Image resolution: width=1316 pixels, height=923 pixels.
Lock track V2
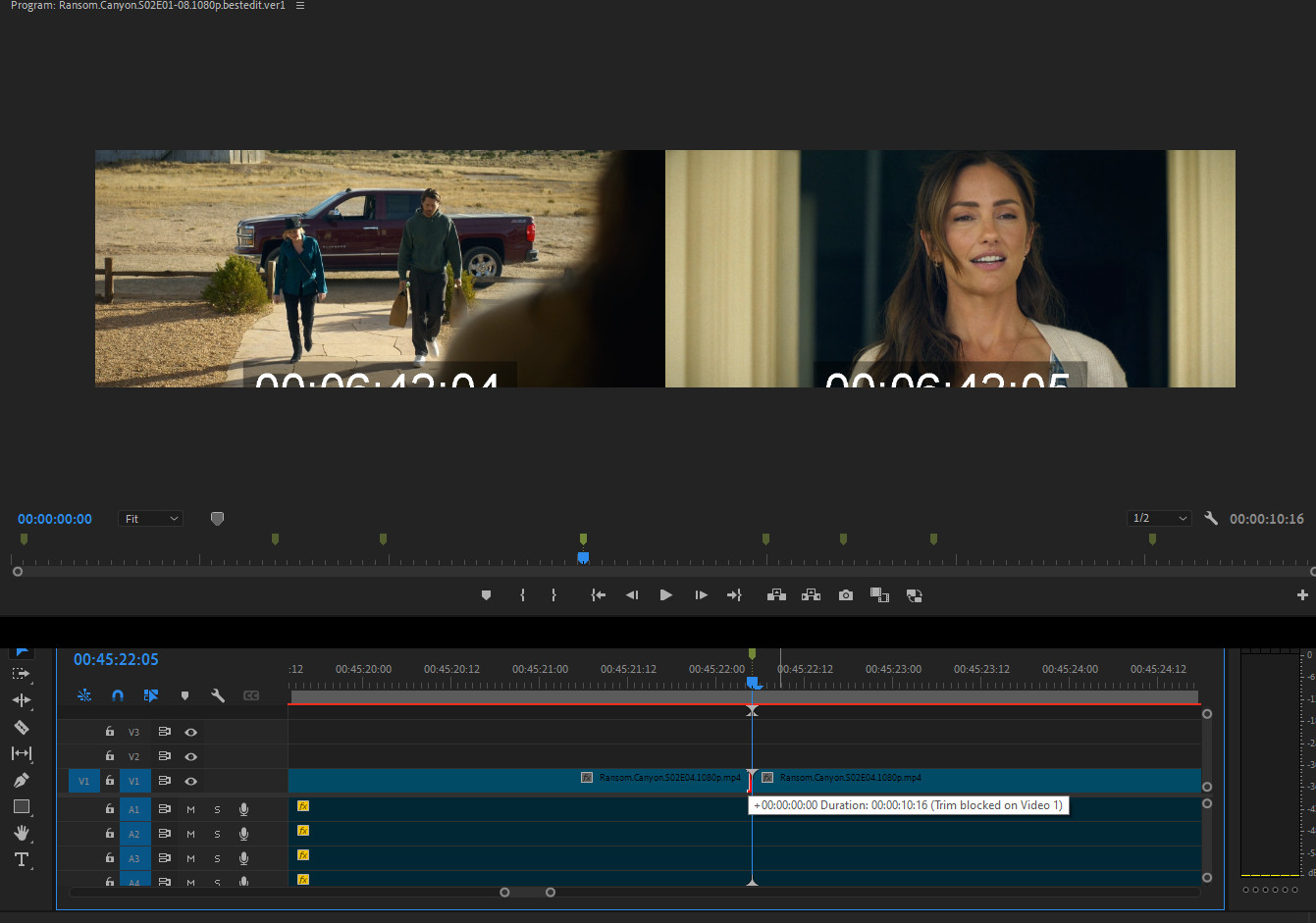click(110, 756)
